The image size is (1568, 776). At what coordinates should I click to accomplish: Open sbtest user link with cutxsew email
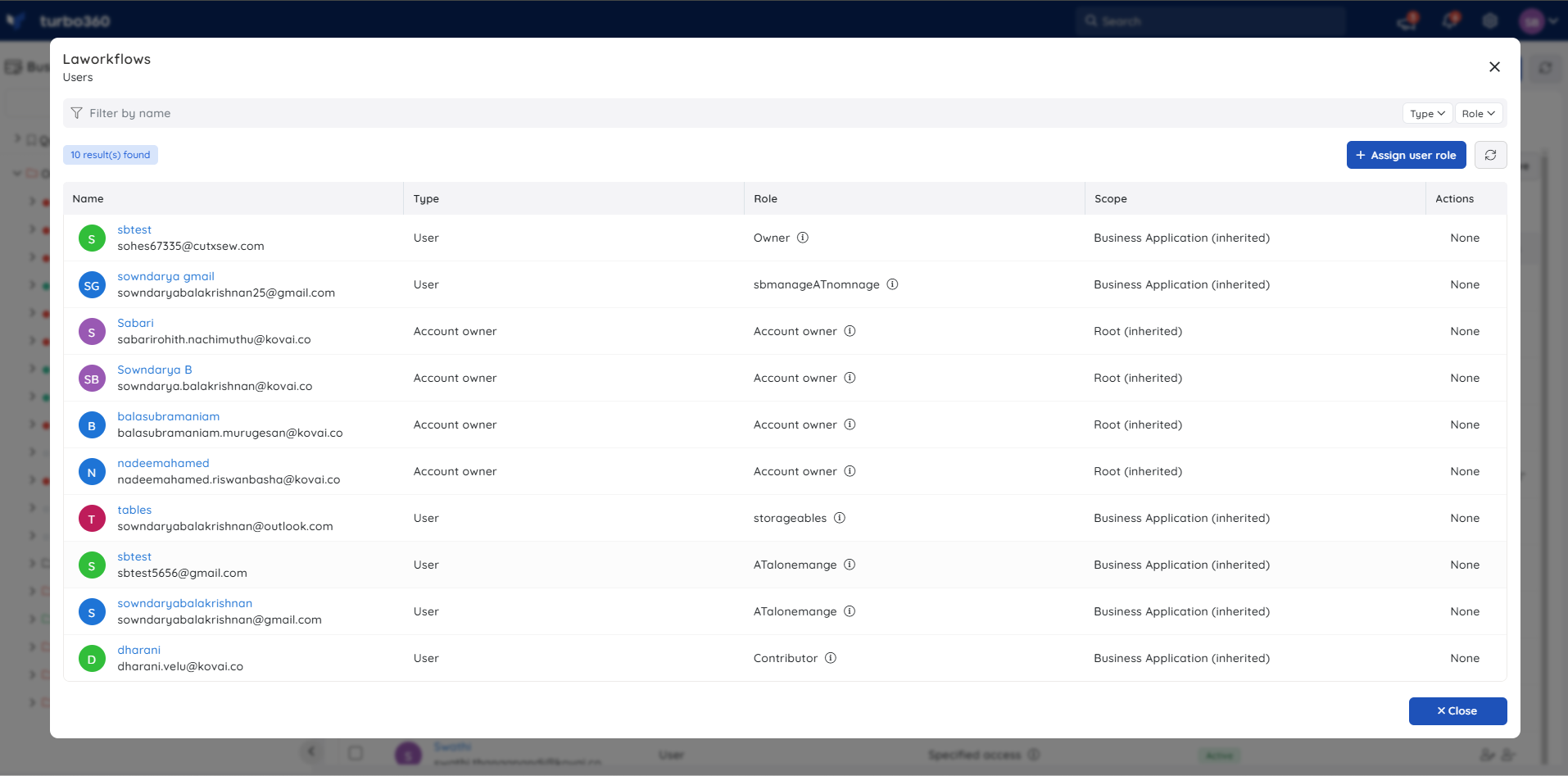pos(134,229)
